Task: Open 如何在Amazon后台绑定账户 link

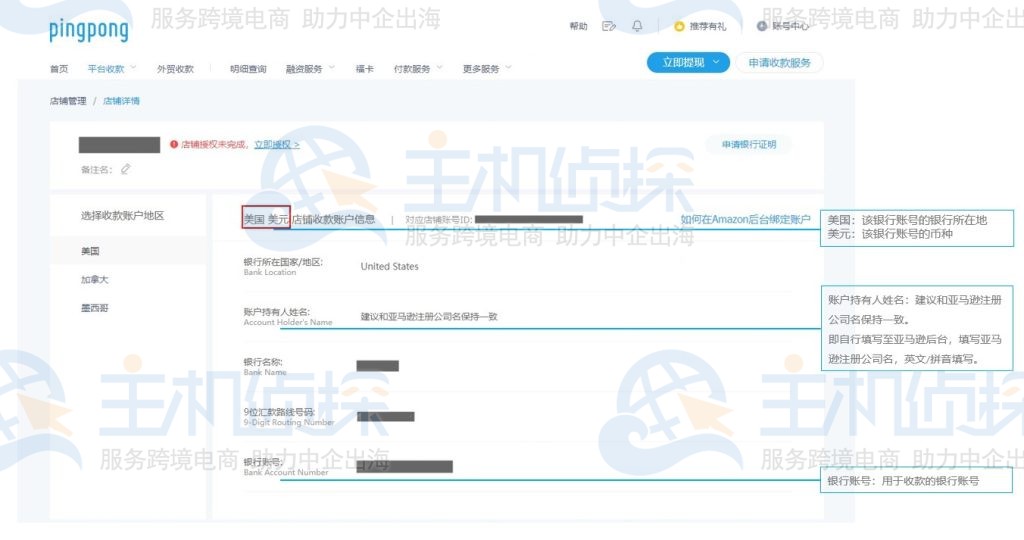Action: pos(745,219)
